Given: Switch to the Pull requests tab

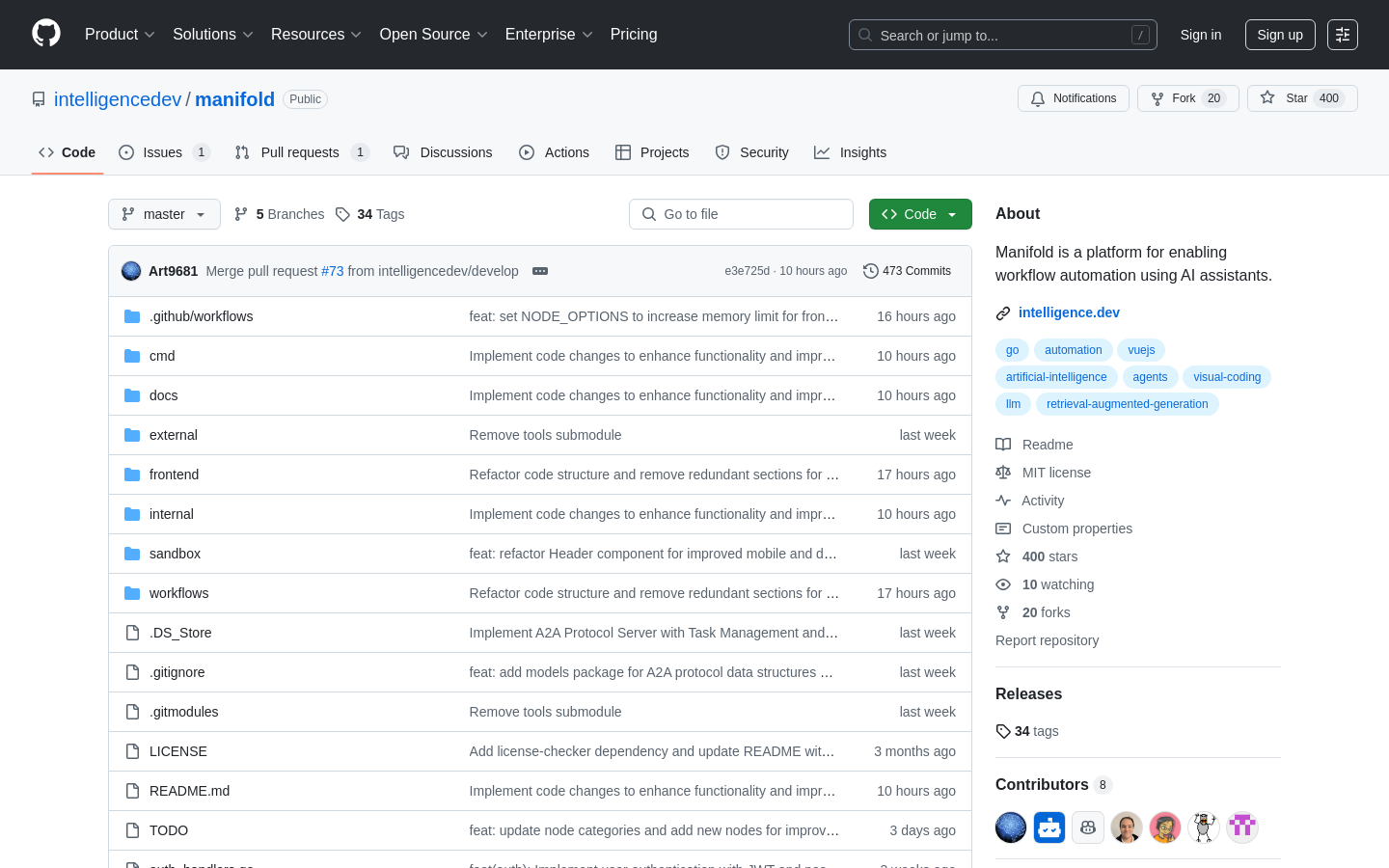Looking at the screenshot, I should coord(302,152).
